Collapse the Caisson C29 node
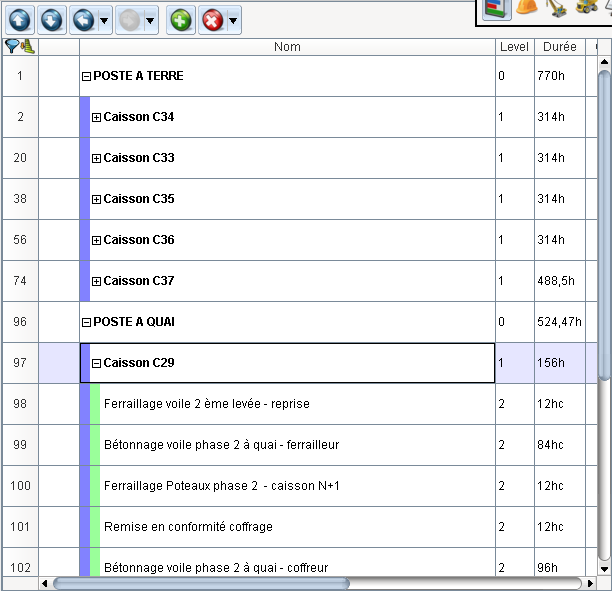Viewport: 612px width, 591px height. pyautogui.click(x=97, y=364)
